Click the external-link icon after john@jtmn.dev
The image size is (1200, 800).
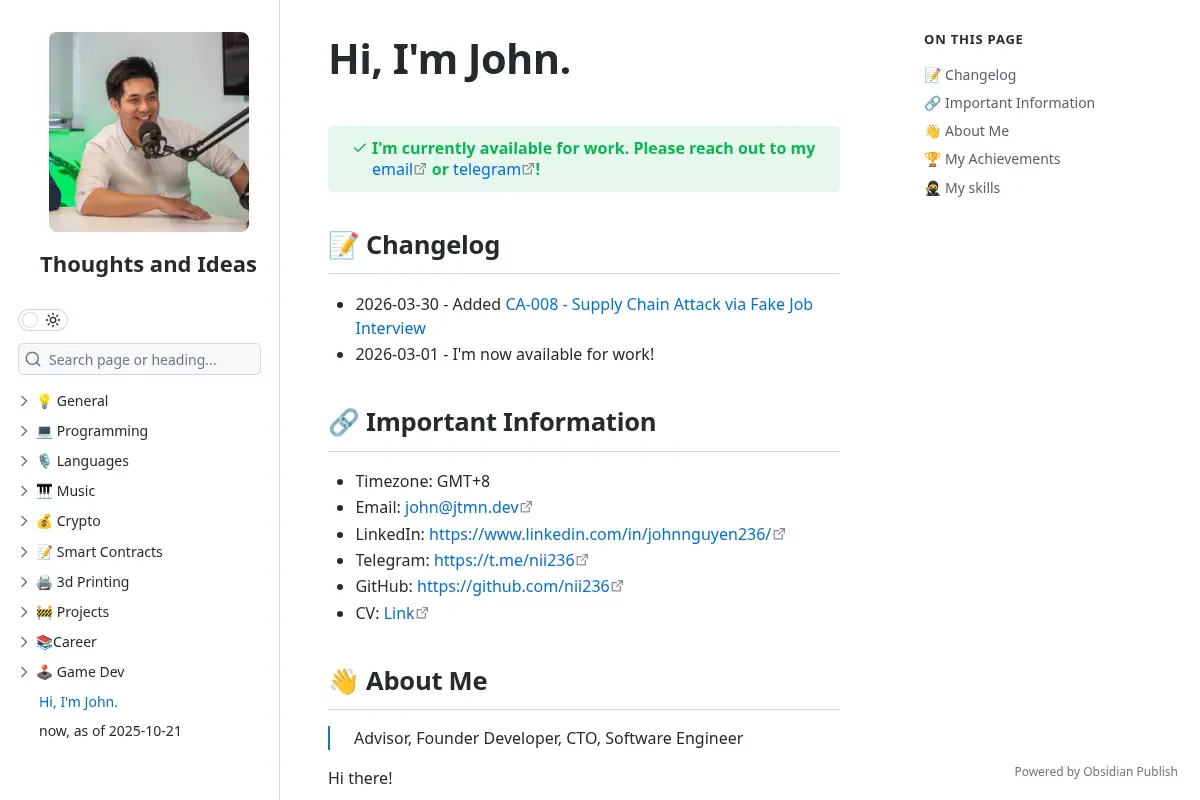point(527,507)
